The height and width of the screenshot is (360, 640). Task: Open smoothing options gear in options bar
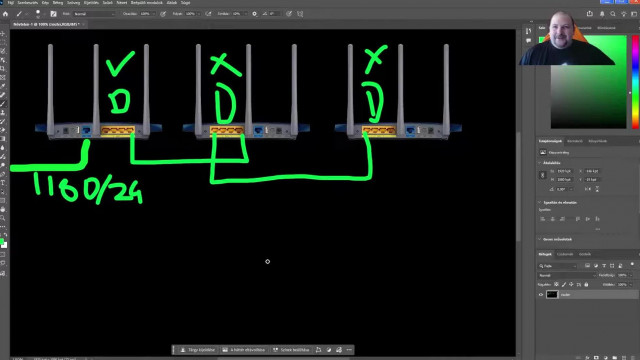click(255, 14)
